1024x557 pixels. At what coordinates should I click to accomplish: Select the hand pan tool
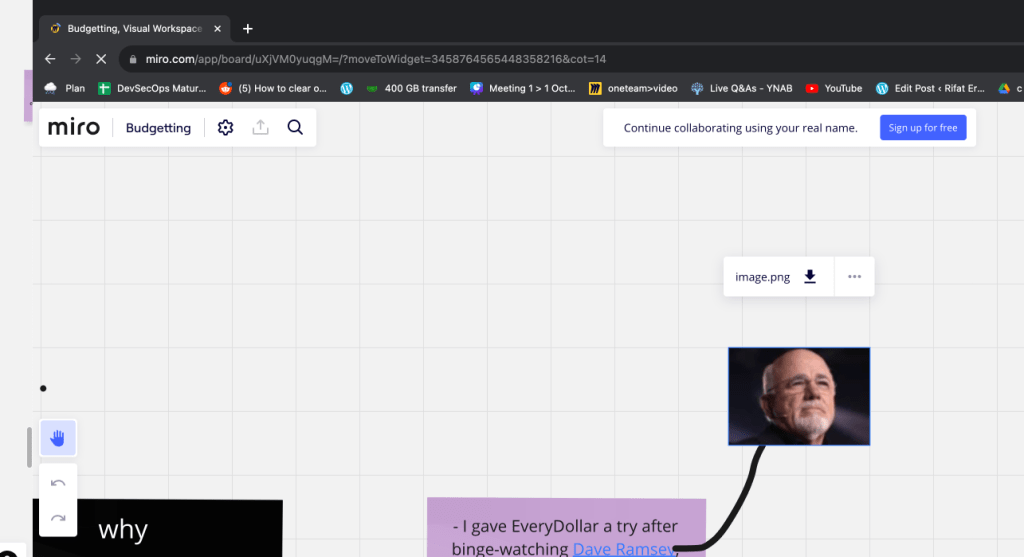coord(58,438)
